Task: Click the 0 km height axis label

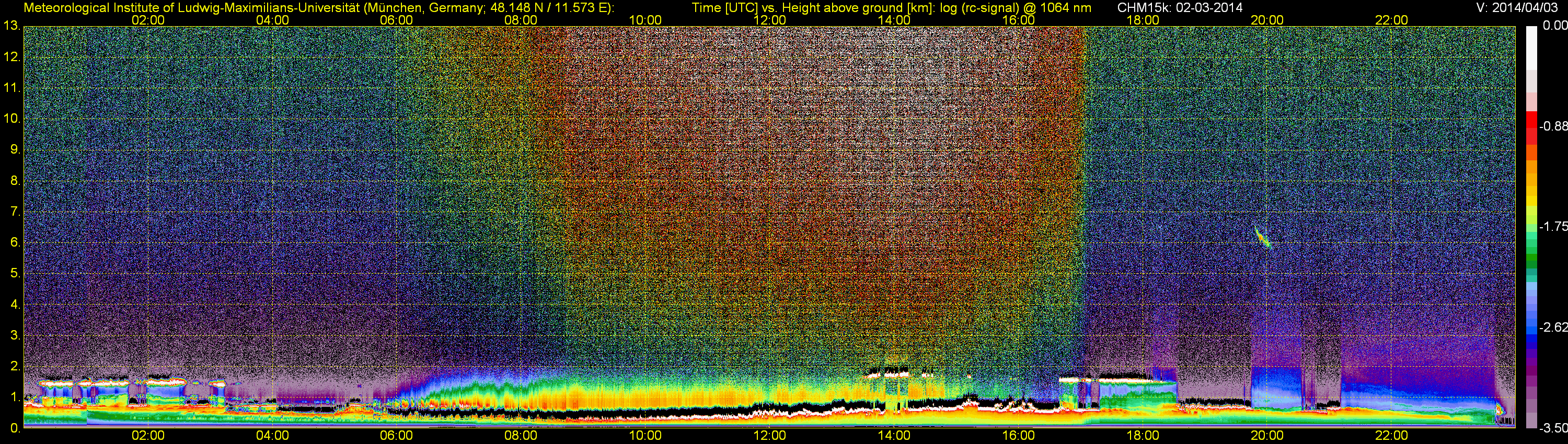Action: click(15, 428)
